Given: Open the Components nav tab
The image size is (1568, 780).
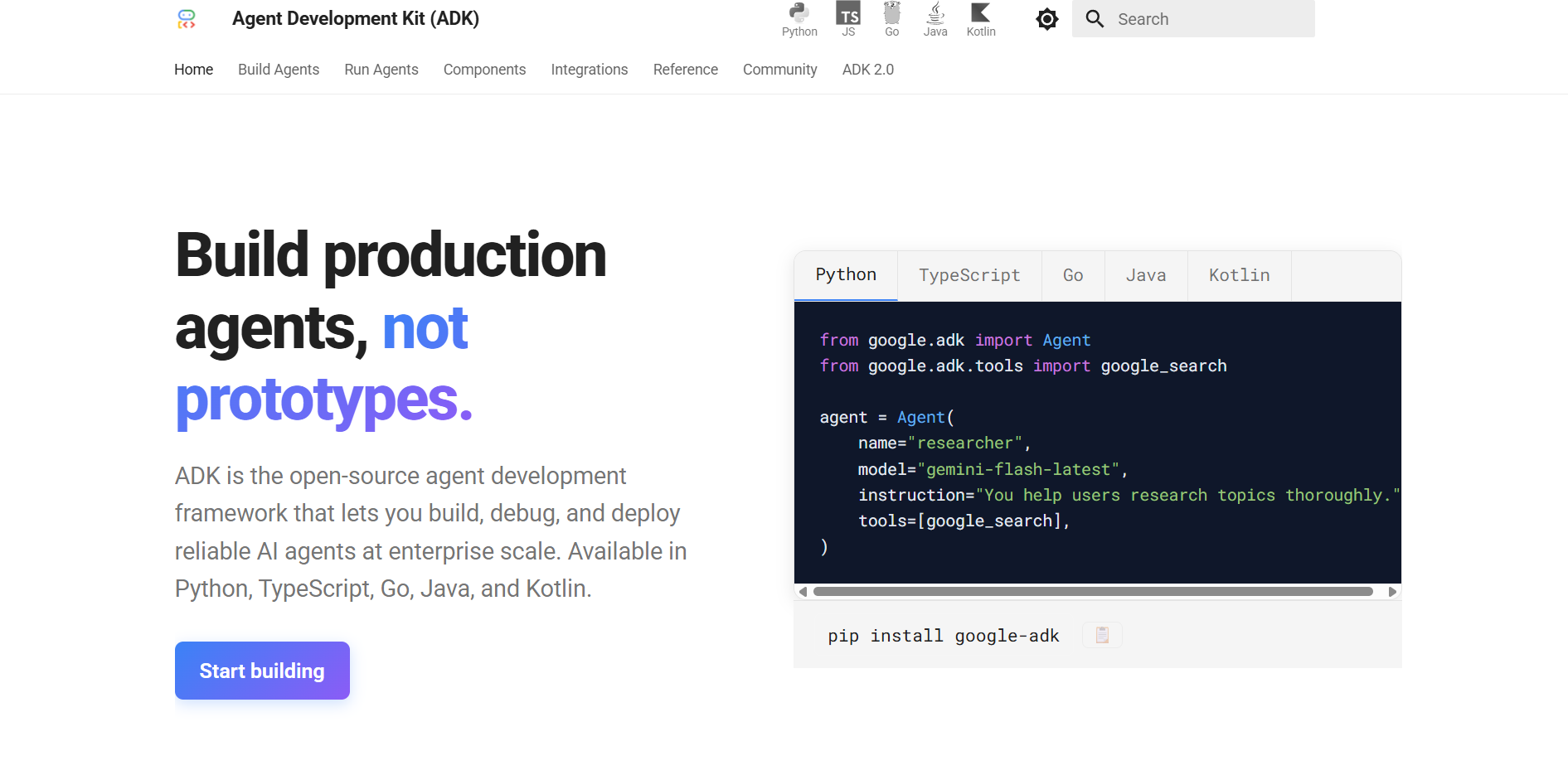Looking at the screenshot, I should [x=484, y=70].
